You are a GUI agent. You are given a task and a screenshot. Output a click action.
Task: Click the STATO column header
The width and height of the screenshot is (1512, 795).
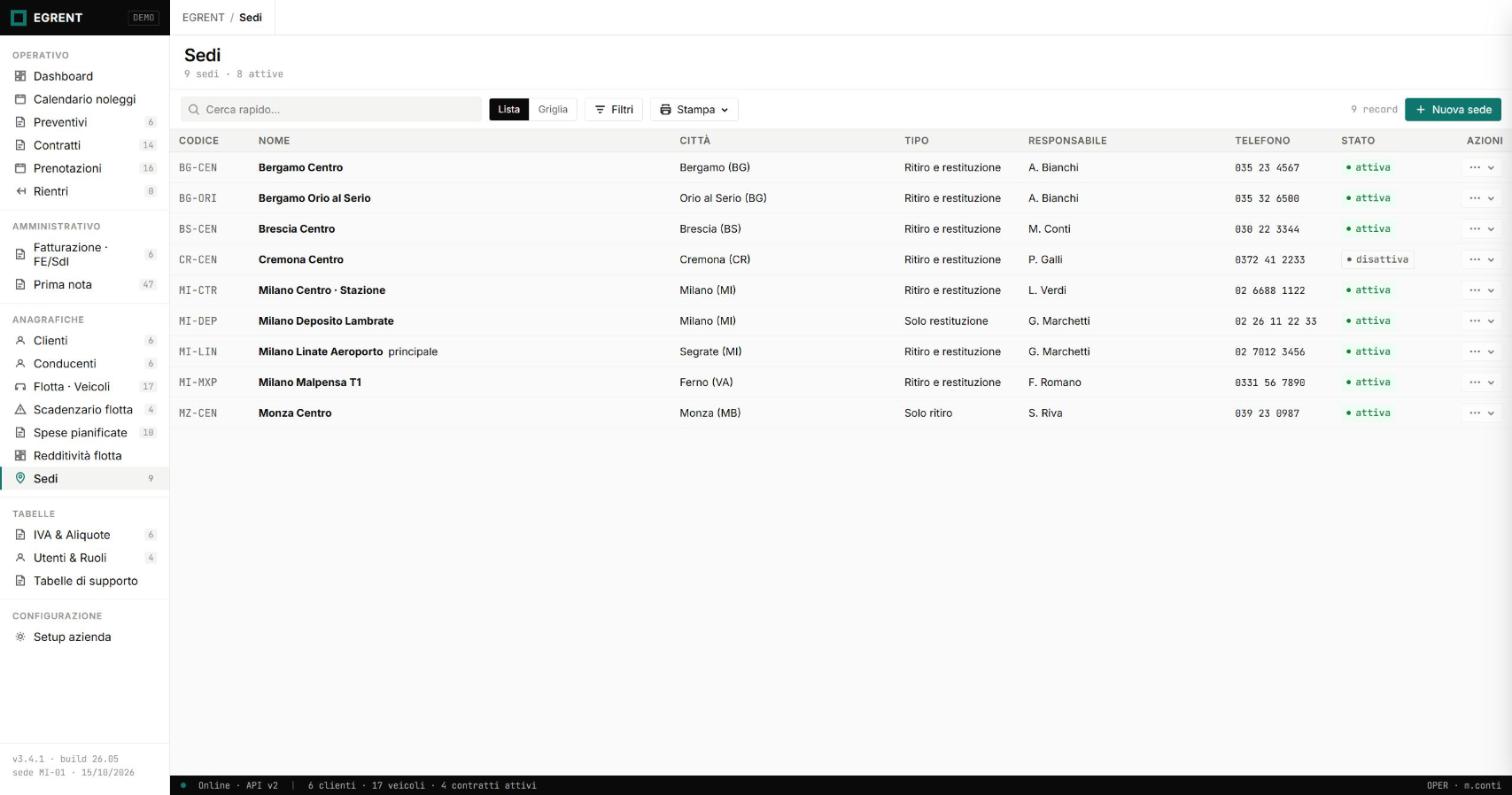[x=1358, y=141]
